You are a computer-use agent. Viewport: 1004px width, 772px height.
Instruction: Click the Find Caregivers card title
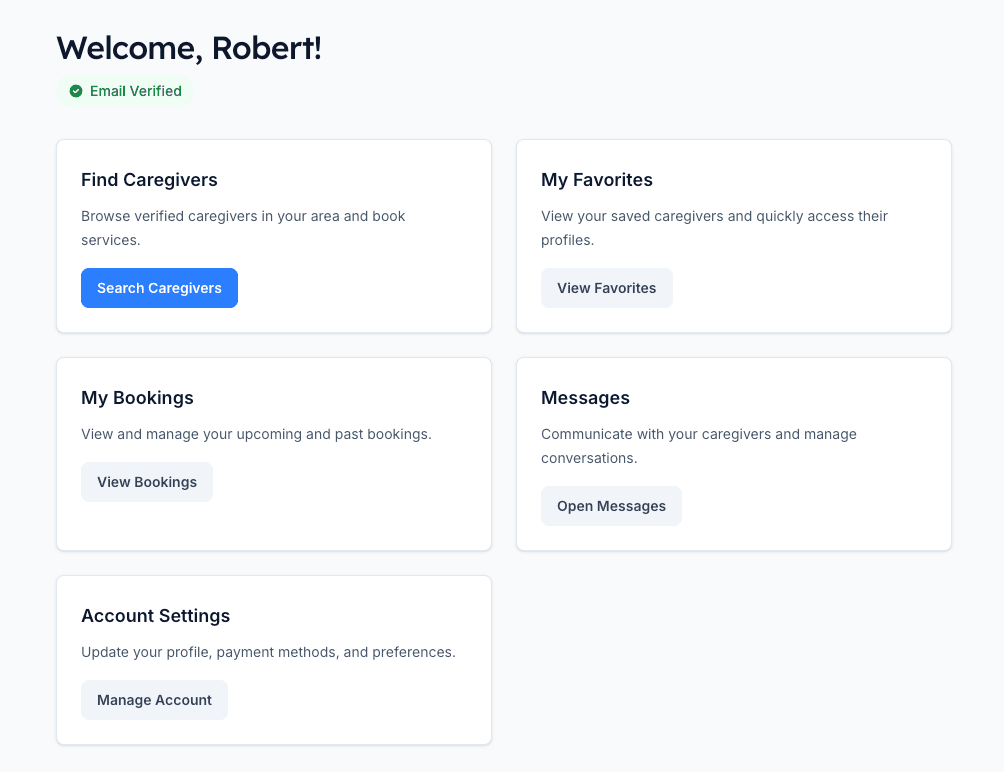(149, 180)
